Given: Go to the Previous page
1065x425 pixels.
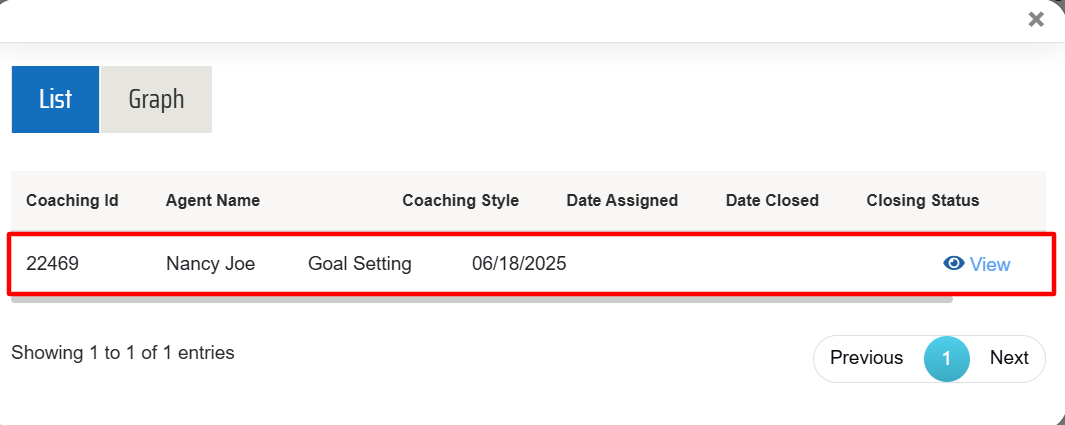Looking at the screenshot, I should click(x=866, y=358).
